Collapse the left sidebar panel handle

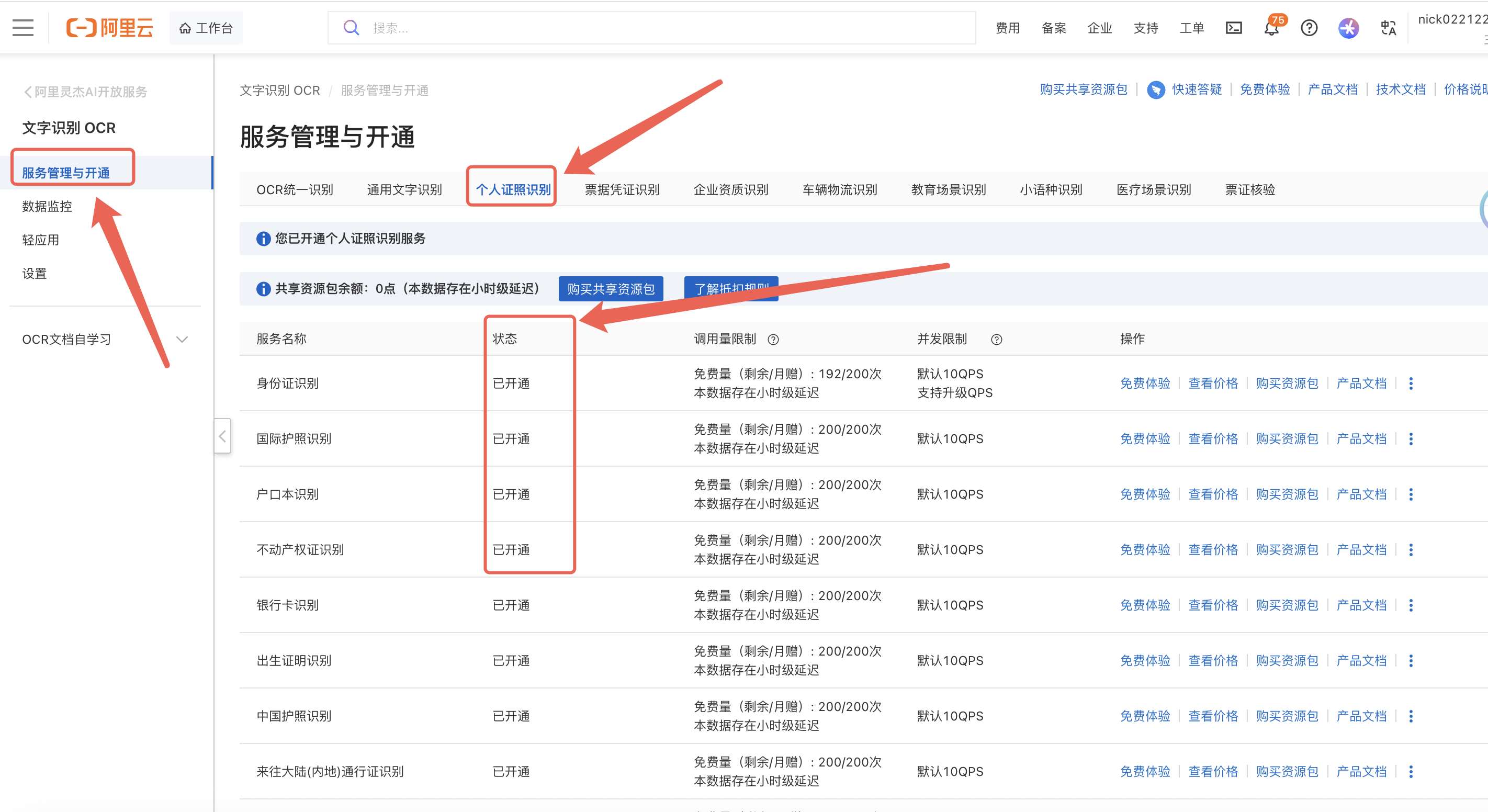pos(222,437)
